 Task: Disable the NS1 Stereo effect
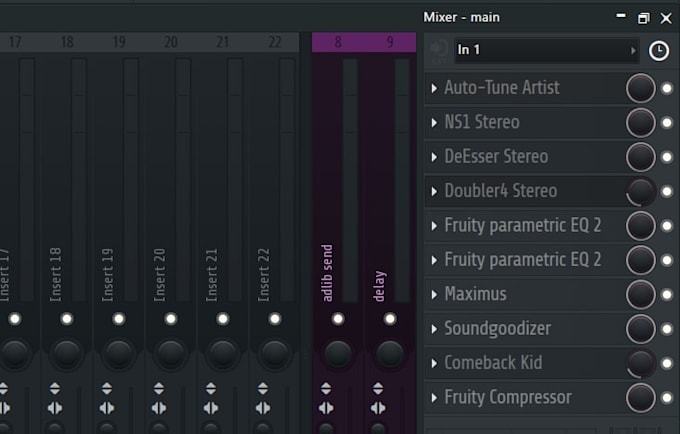point(667,123)
